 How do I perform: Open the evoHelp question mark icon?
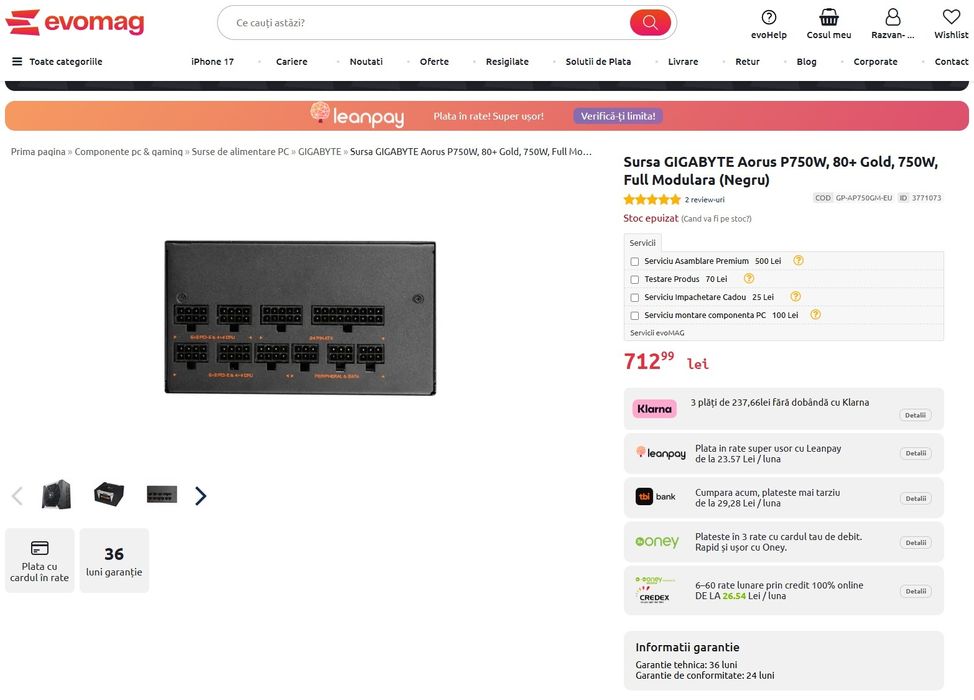769,17
